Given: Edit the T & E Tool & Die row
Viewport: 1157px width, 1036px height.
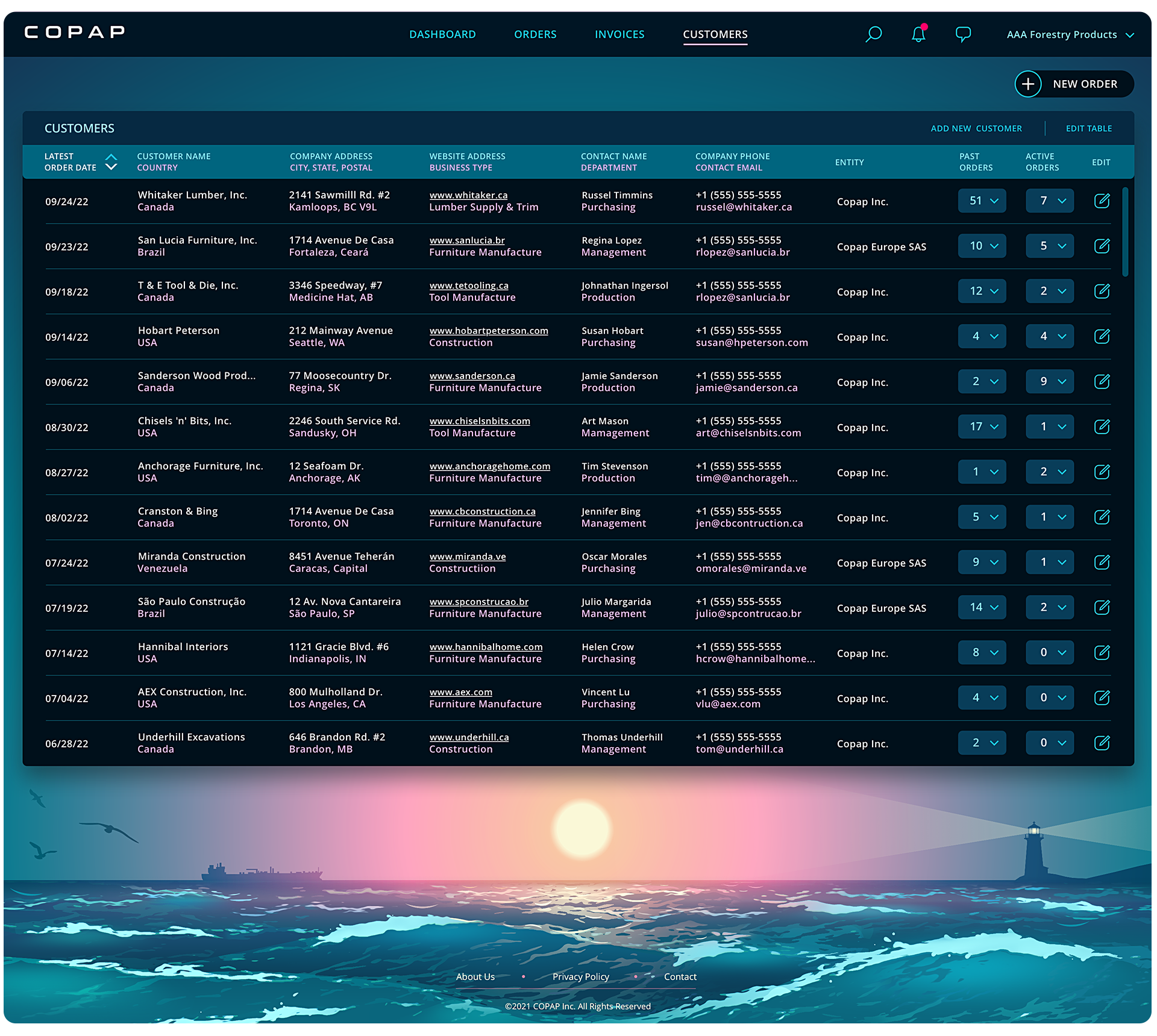Looking at the screenshot, I should click(x=1102, y=291).
